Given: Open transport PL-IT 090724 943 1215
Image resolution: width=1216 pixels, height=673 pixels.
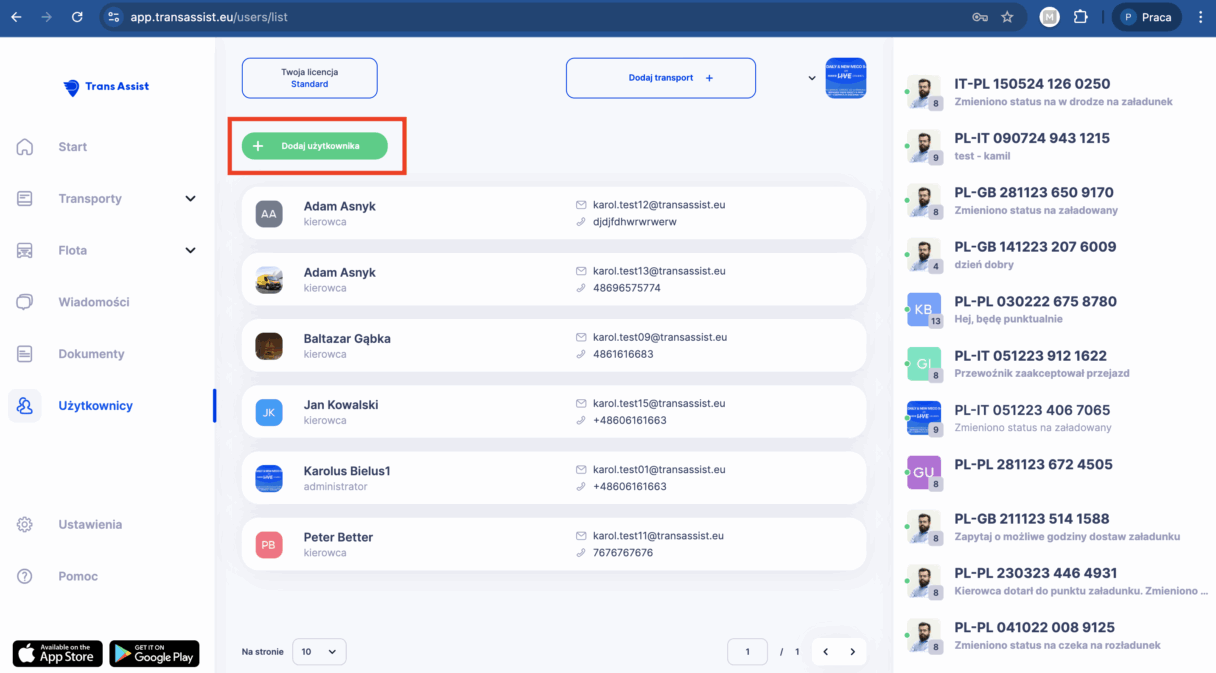Looking at the screenshot, I should point(1032,139).
